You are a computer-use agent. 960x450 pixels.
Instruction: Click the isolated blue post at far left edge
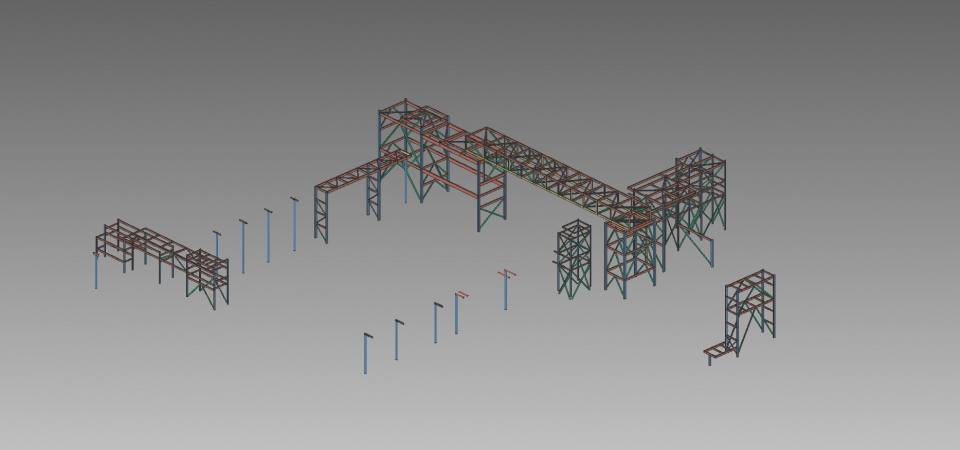(96, 271)
